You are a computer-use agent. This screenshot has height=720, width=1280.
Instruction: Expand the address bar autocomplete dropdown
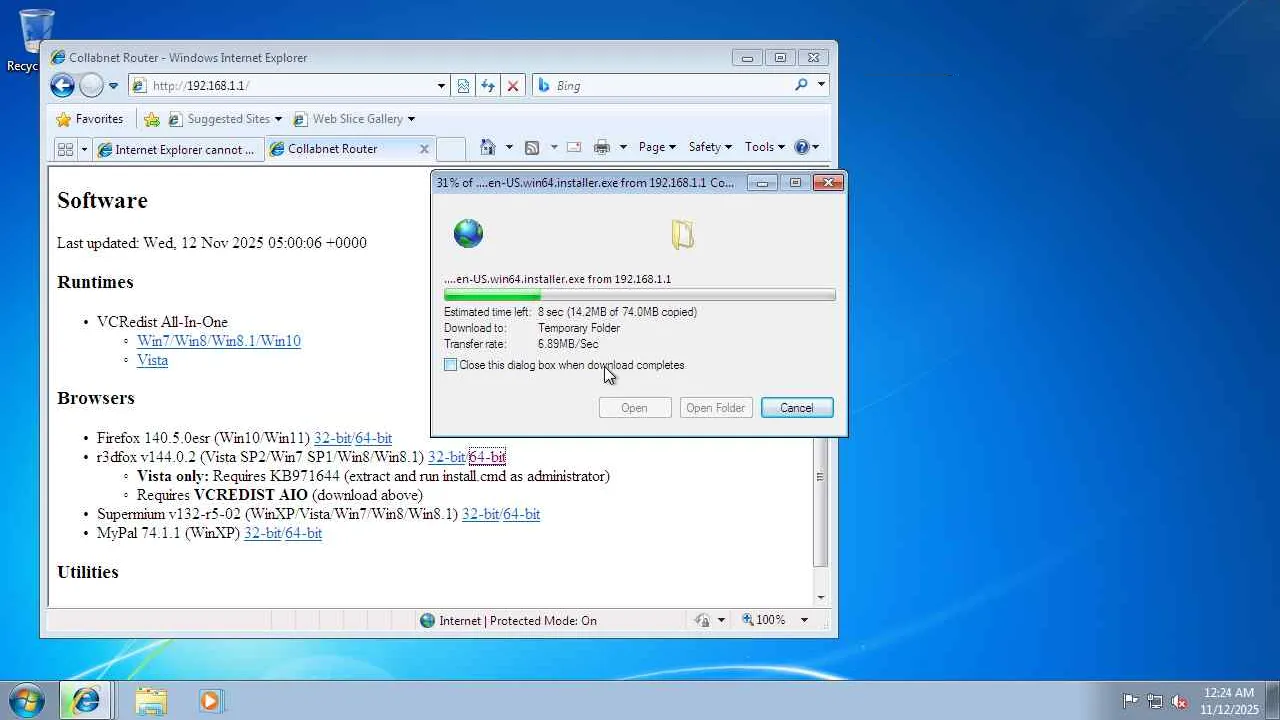click(x=441, y=86)
